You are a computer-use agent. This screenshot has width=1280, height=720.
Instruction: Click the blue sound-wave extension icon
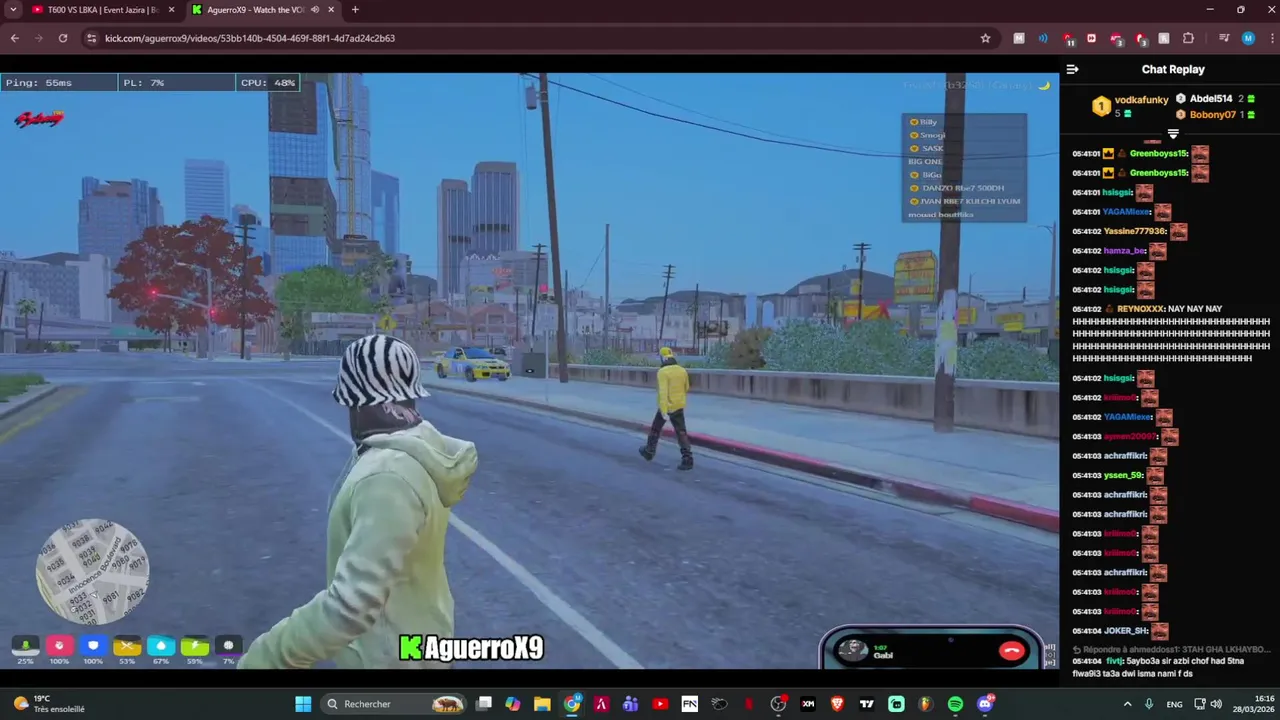(x=1043, y=38)
